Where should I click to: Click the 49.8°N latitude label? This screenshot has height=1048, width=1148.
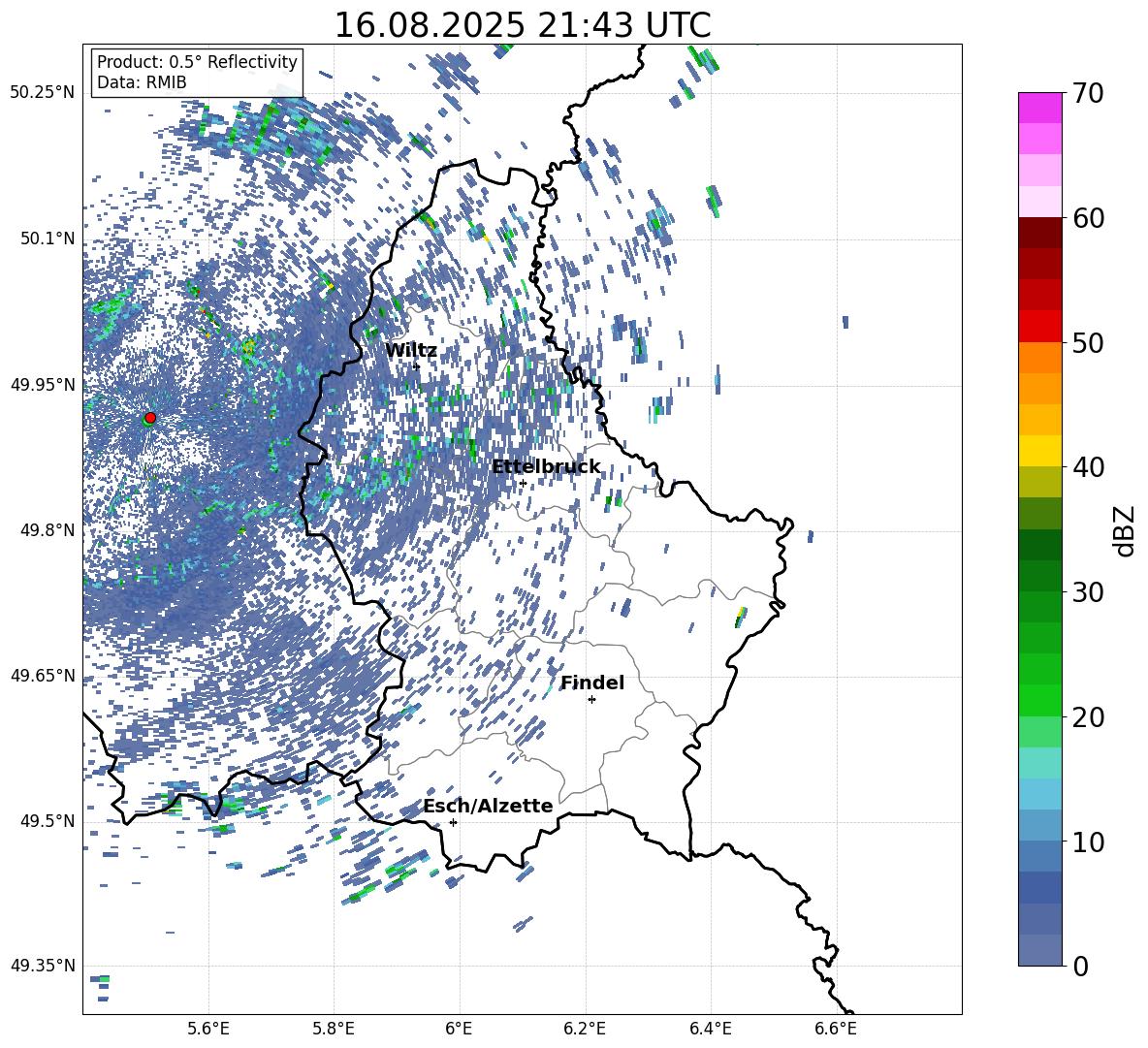pyautogui.click(x=48, y=530)
